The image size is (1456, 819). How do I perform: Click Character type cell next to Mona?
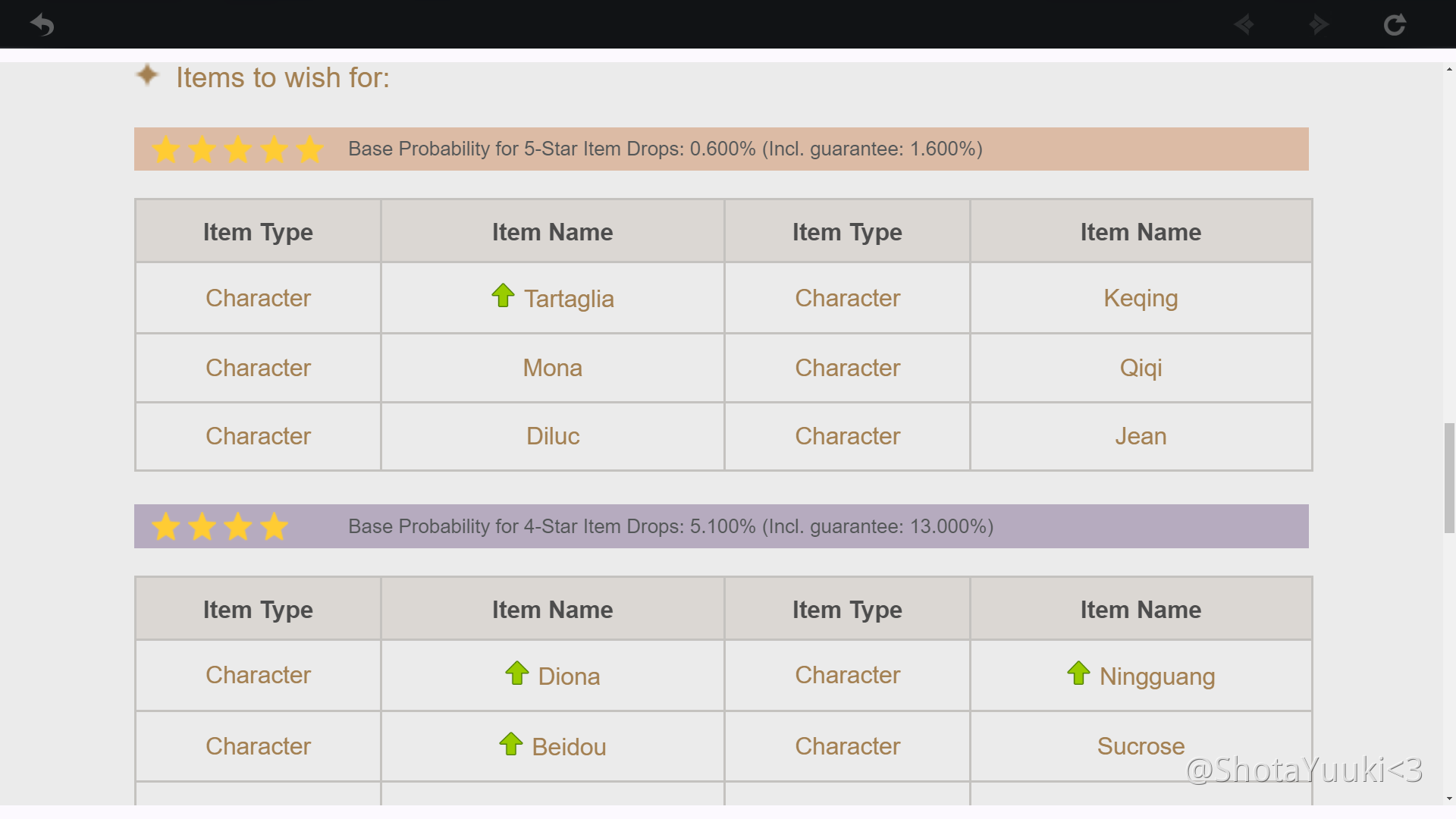(258, 368)
